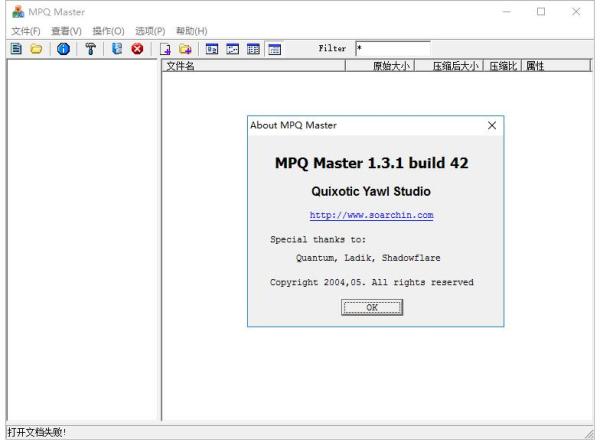Click the blue info toolbar icon

click(63, 48)
